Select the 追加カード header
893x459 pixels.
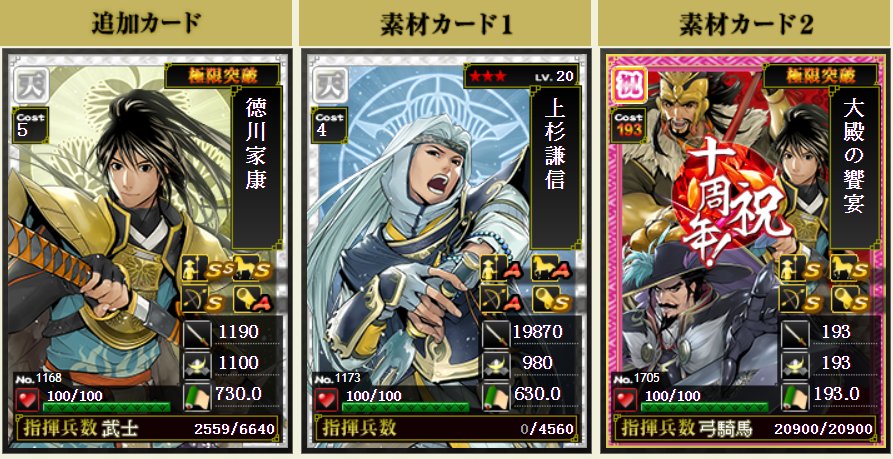coord(146,23)
